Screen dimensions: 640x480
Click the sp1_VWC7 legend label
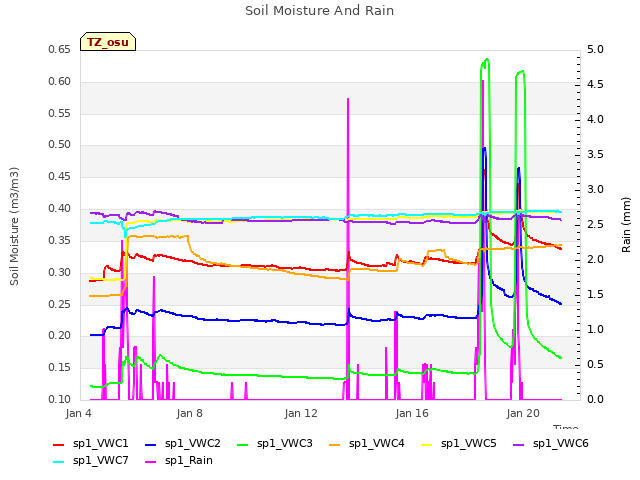coord(100,460)
